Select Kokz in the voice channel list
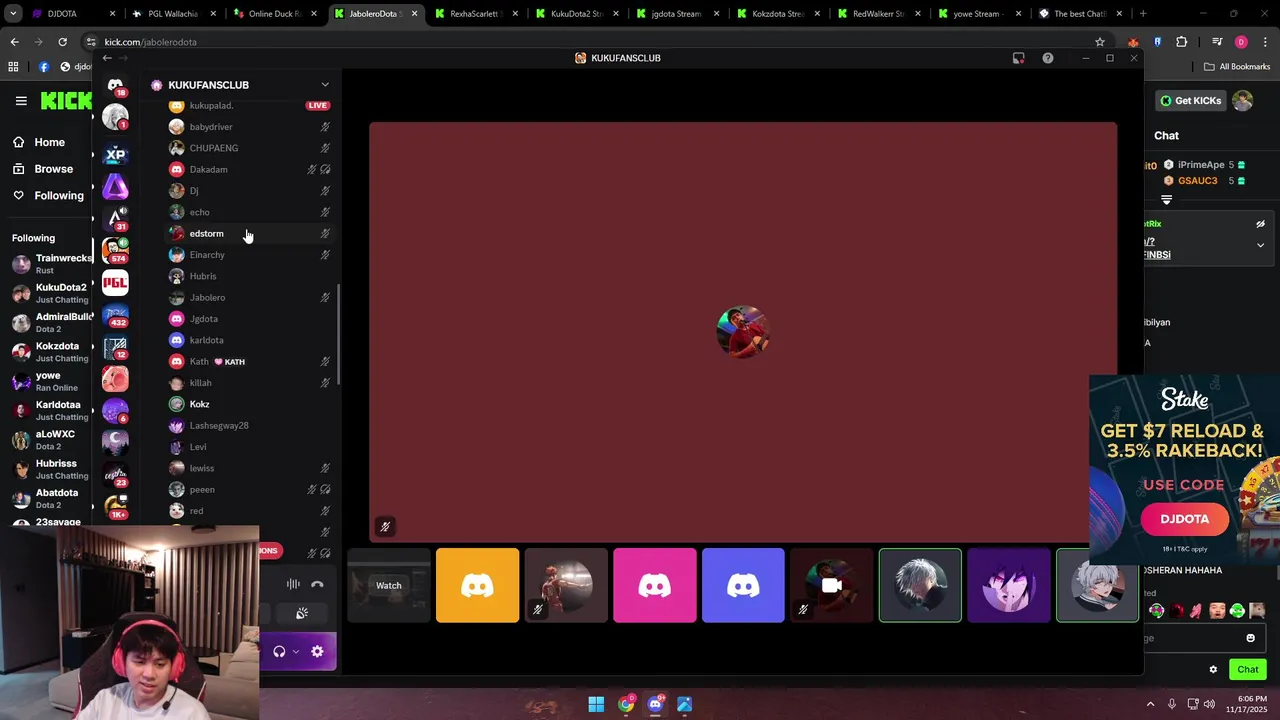1280x720 pixels. (x=250, y=404)
